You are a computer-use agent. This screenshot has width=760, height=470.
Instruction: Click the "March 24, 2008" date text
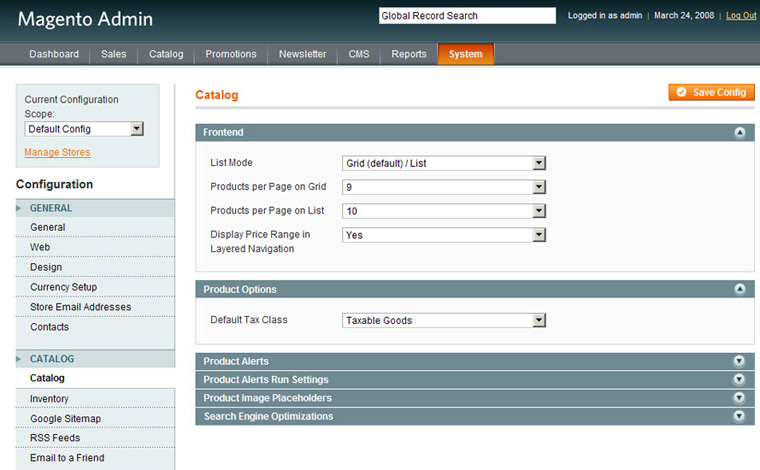684,16
